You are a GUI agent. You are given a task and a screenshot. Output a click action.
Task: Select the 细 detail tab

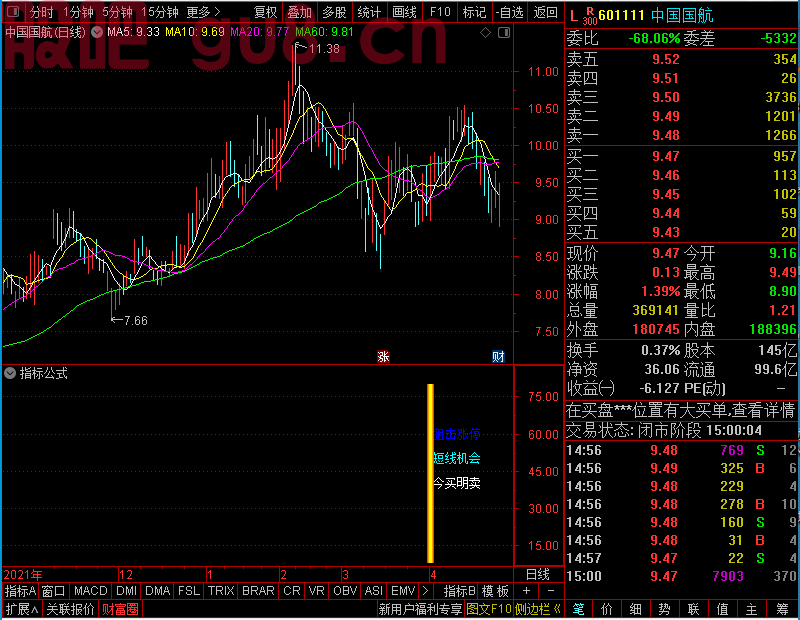[636, 609]
